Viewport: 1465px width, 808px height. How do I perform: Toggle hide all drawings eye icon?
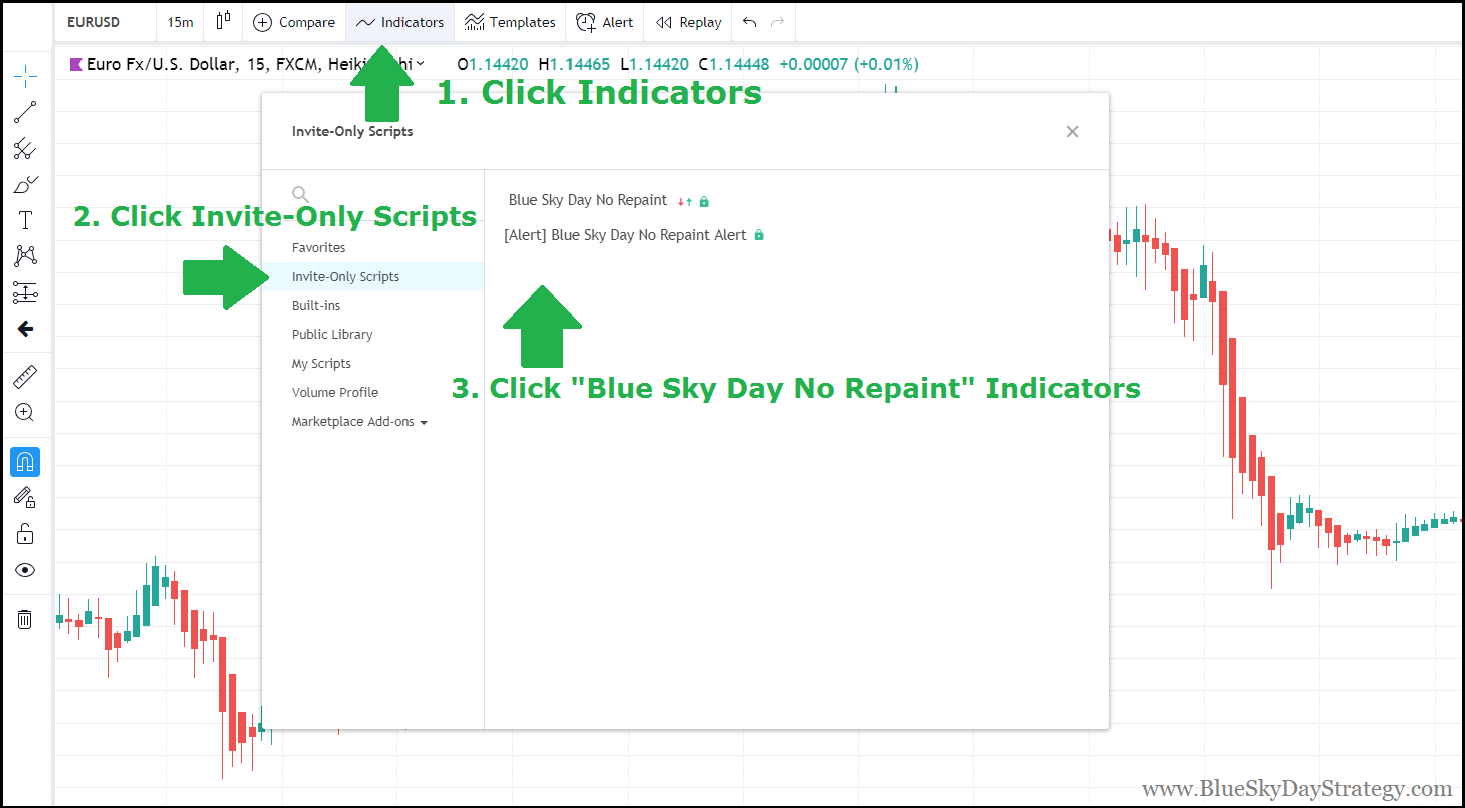[x=26, y=570]
